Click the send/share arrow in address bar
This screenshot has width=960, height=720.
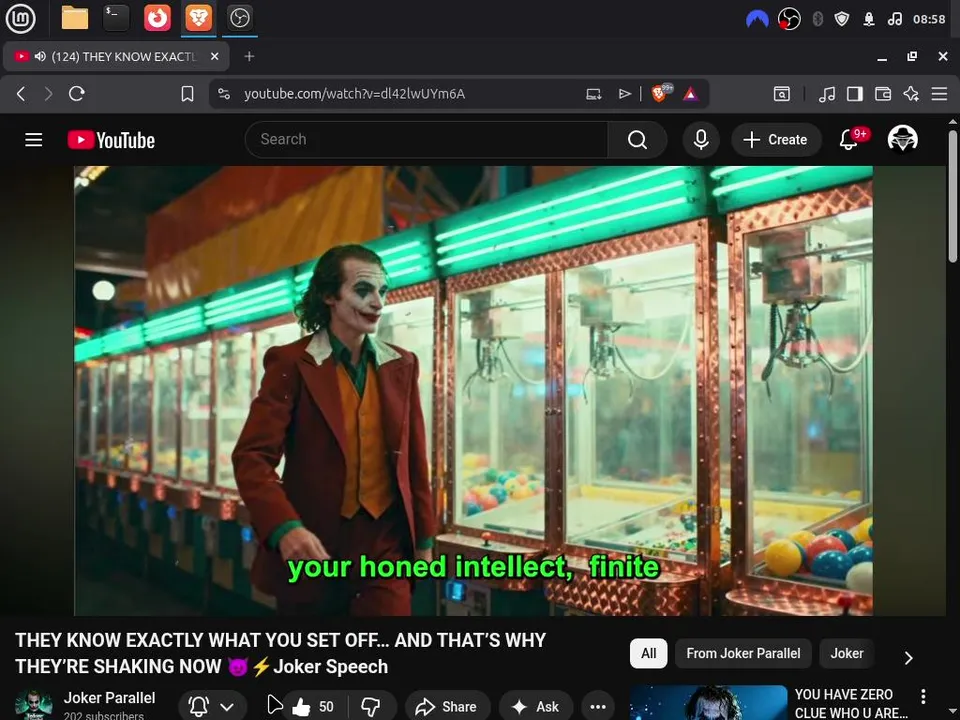(624, 94)
